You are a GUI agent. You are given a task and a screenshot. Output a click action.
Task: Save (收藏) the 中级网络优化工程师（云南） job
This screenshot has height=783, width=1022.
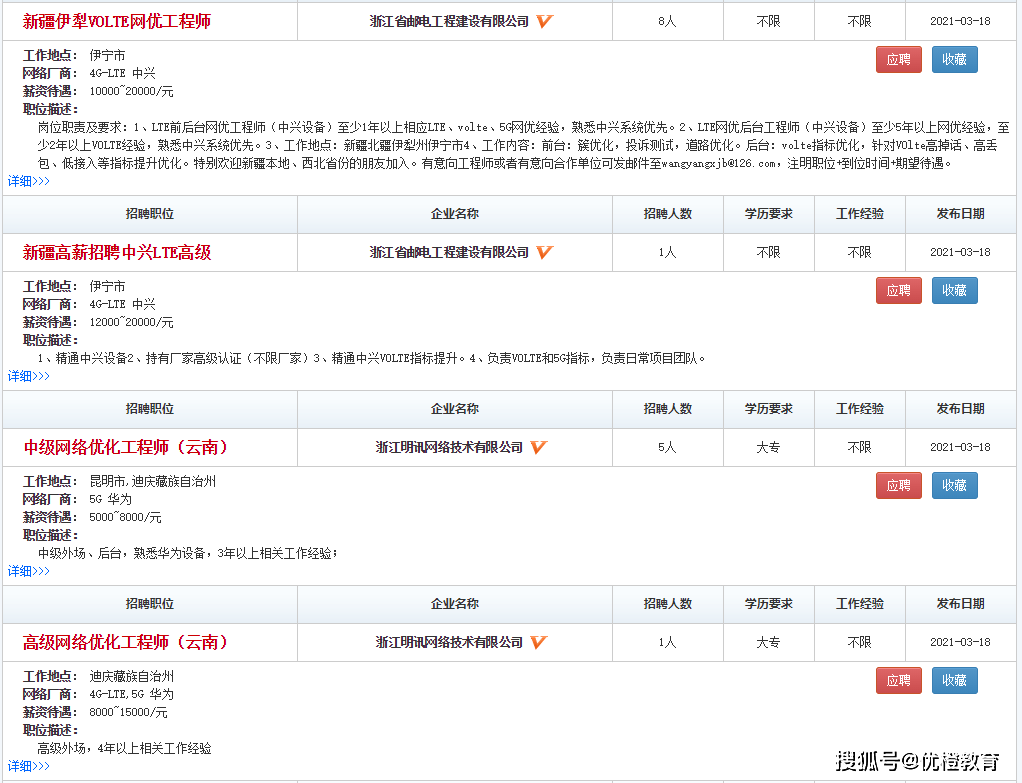point(955,485)
